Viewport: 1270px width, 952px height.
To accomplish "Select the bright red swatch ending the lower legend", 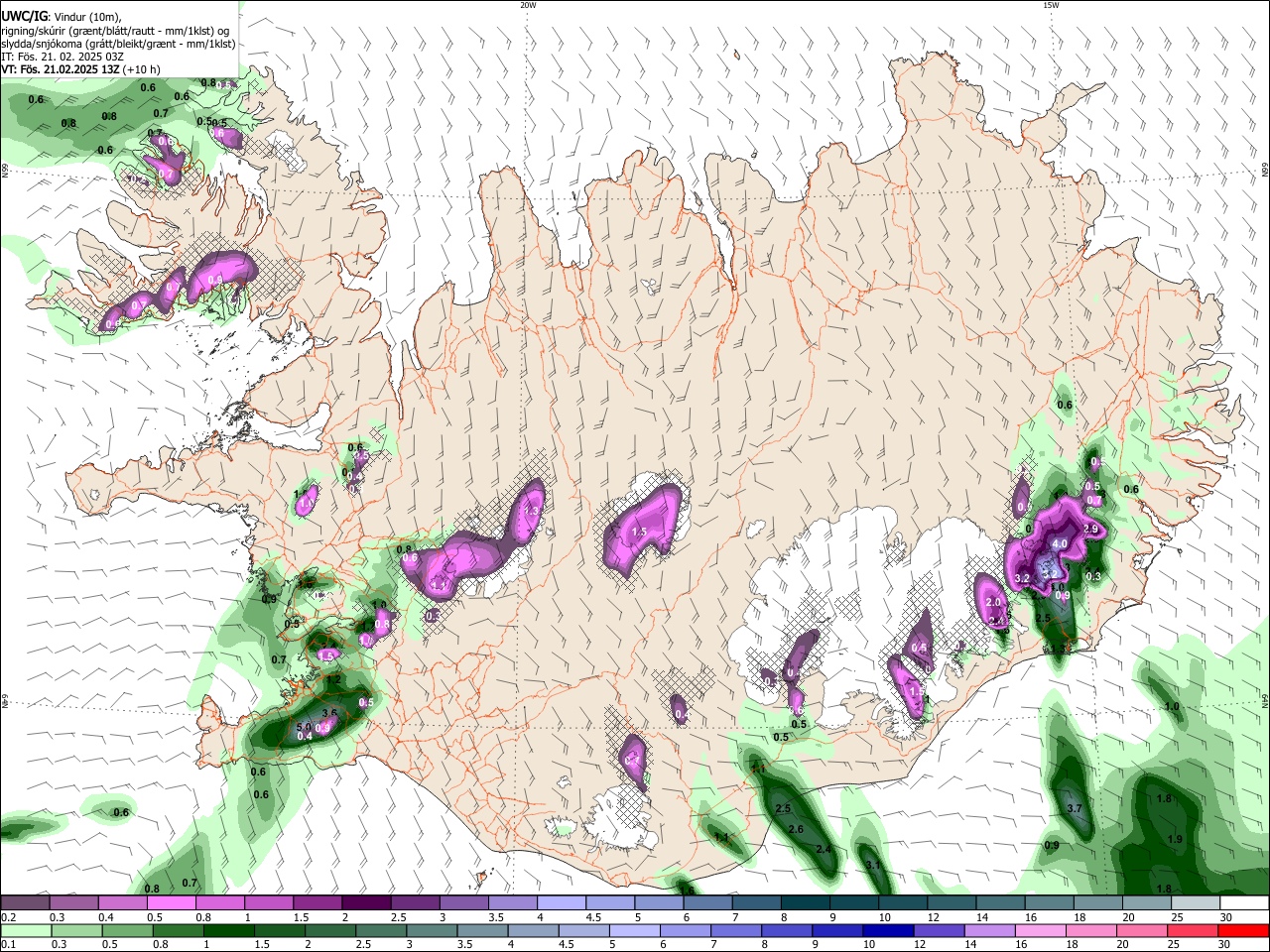I will [1243, 931].
